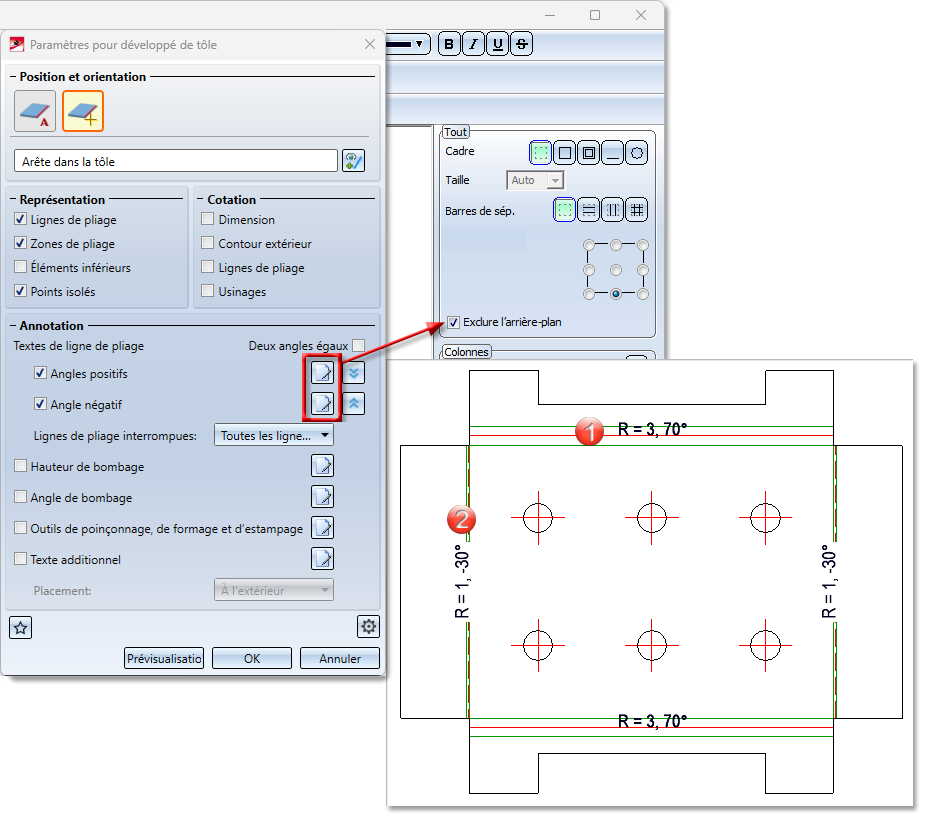The width and height of the screenshot is (929, 818).
Task: Uncheck Points isolés checkbox
Action: 21,291
